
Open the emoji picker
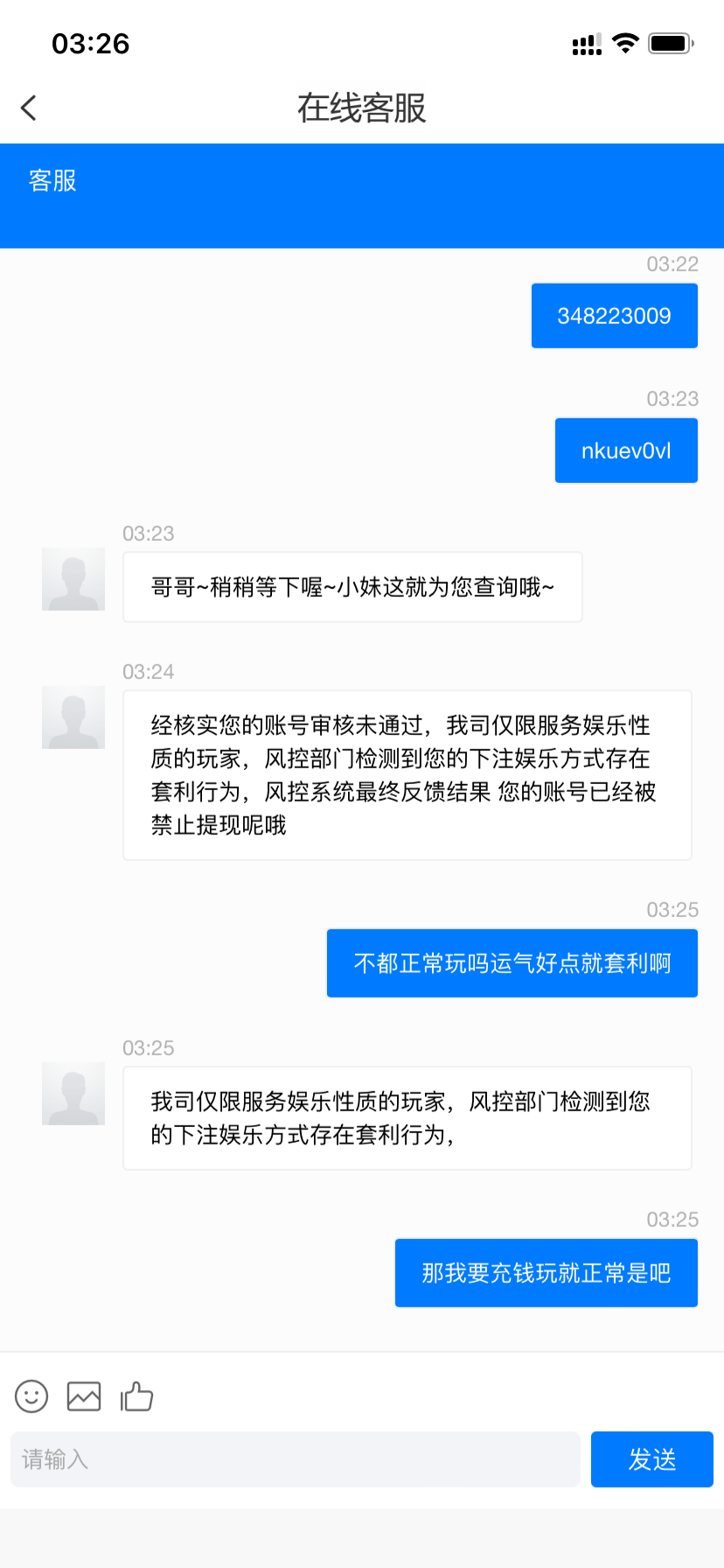click(31, 1396)
